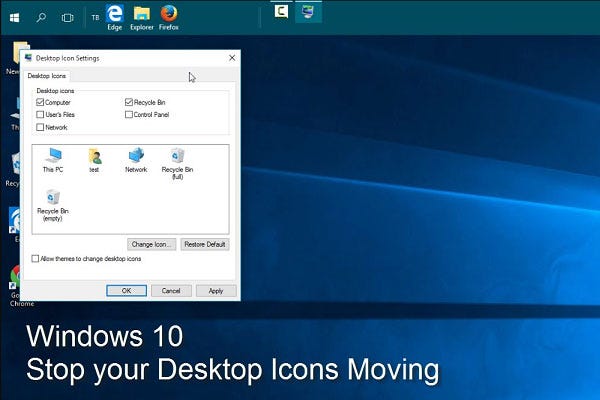Image resolution: width=600 pixels, height=400 pixels.
Task: Close the Desktop Icon Settings dialog
Action: [232, 58]
